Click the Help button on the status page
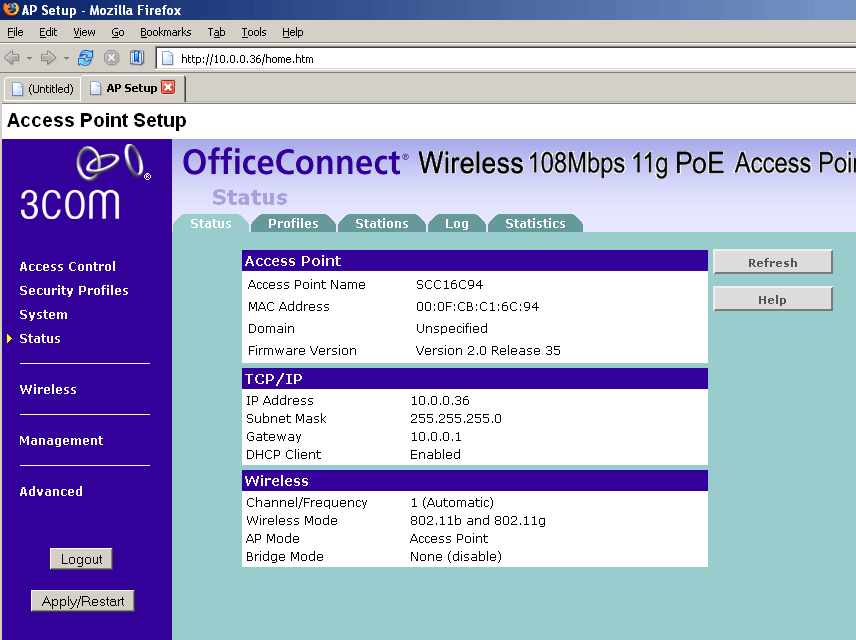Screen dimensions: 856x640 (772, 300)
